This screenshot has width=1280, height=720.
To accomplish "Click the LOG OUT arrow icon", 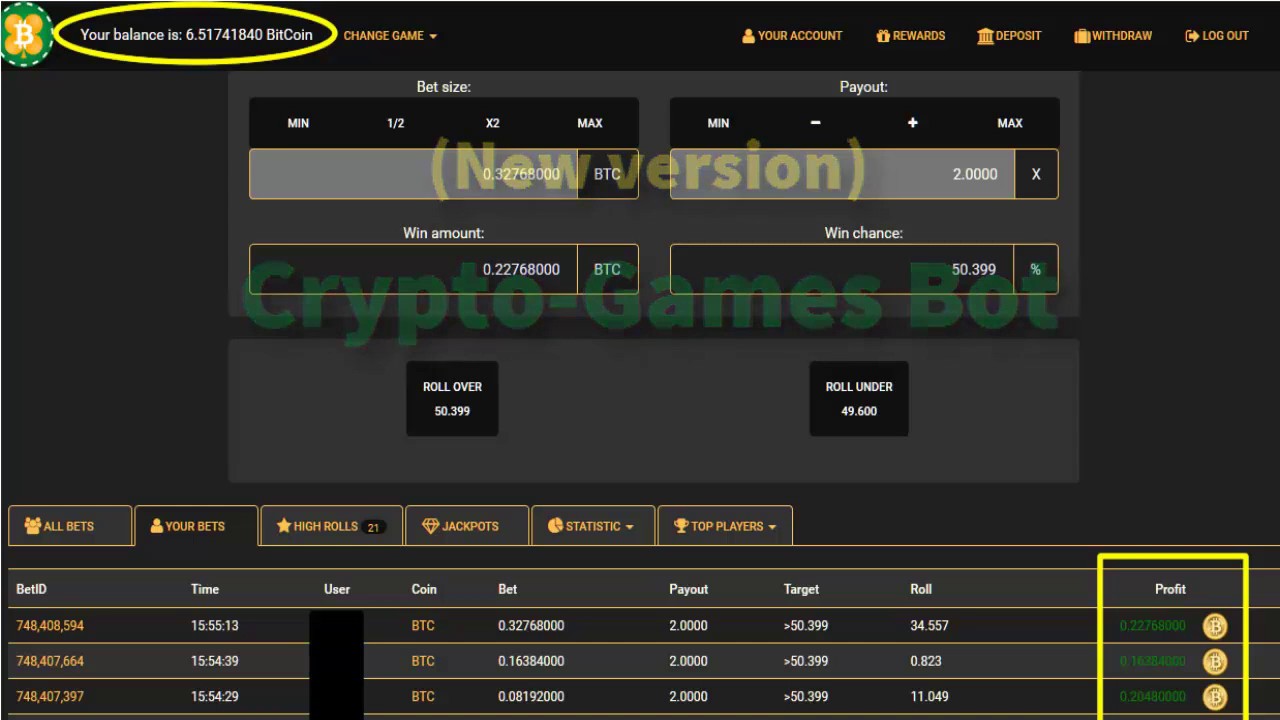I will click(x=1192, y=35).
